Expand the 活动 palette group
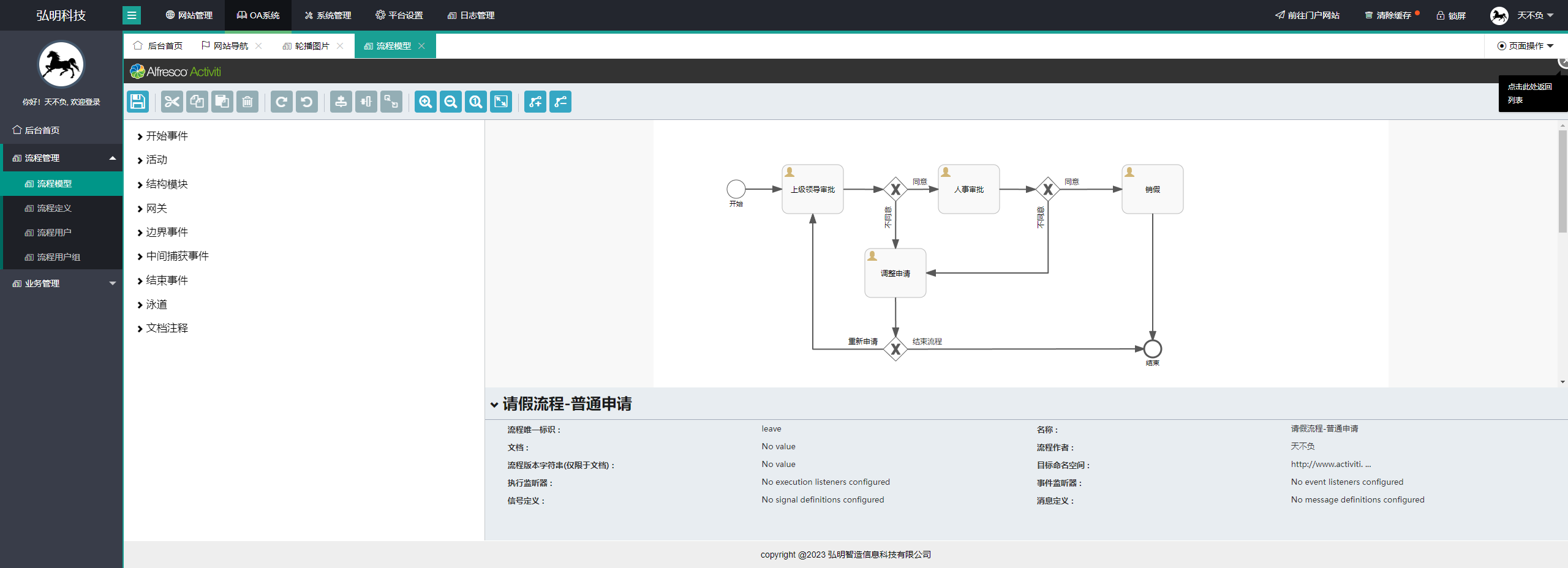Screen dimensions: 1568x568 (x=153, y=160)
